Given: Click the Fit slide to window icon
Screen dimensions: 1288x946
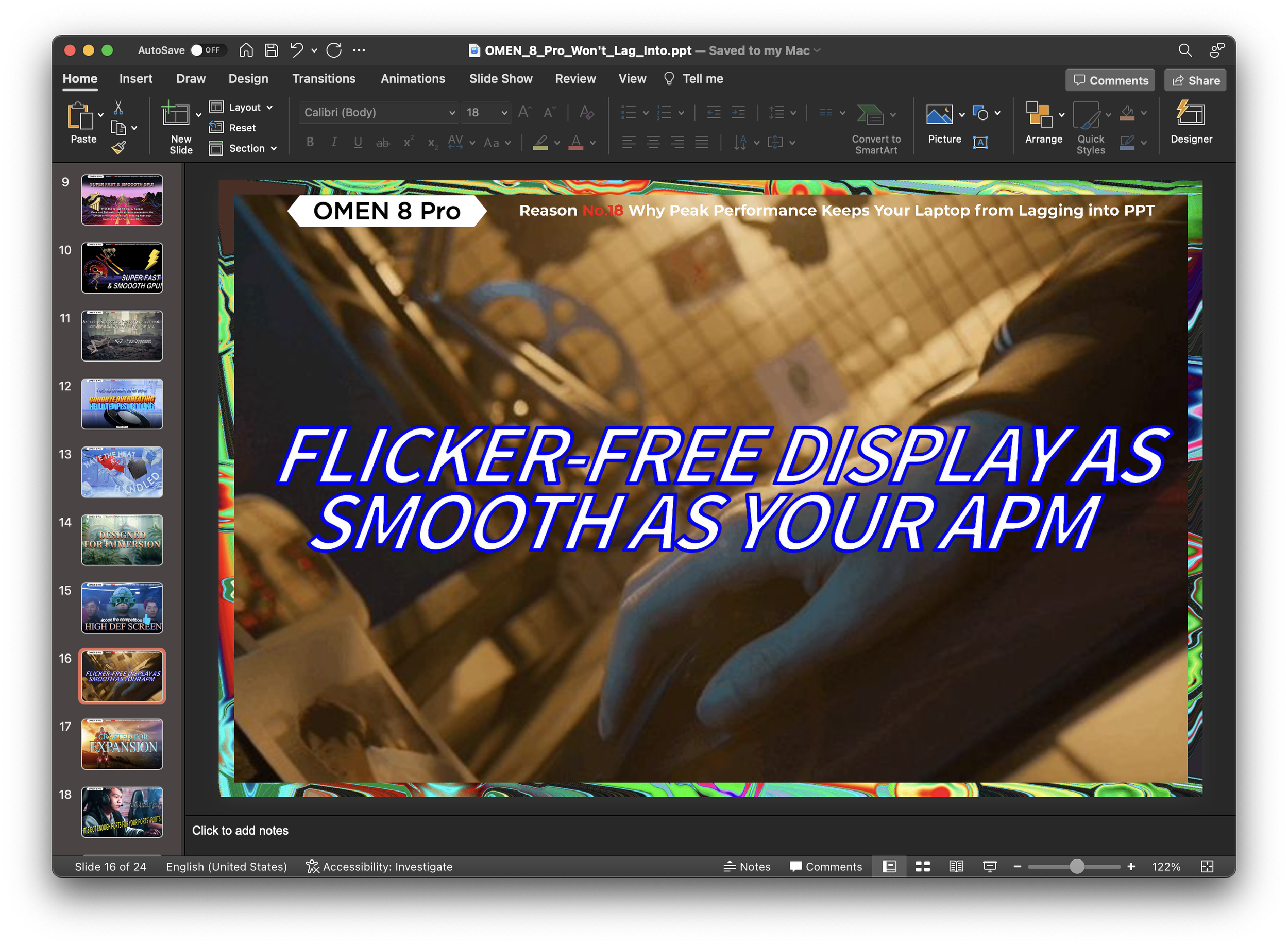Looking at the screenshot, I should point(1207,866).
